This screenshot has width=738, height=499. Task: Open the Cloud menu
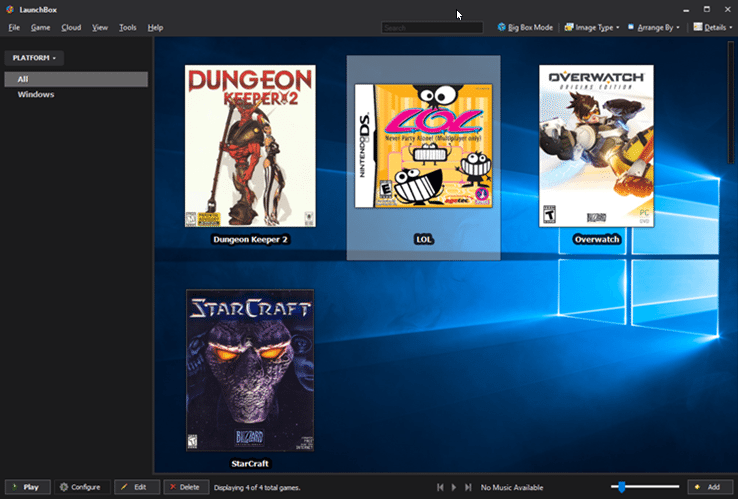coord(71,27)
